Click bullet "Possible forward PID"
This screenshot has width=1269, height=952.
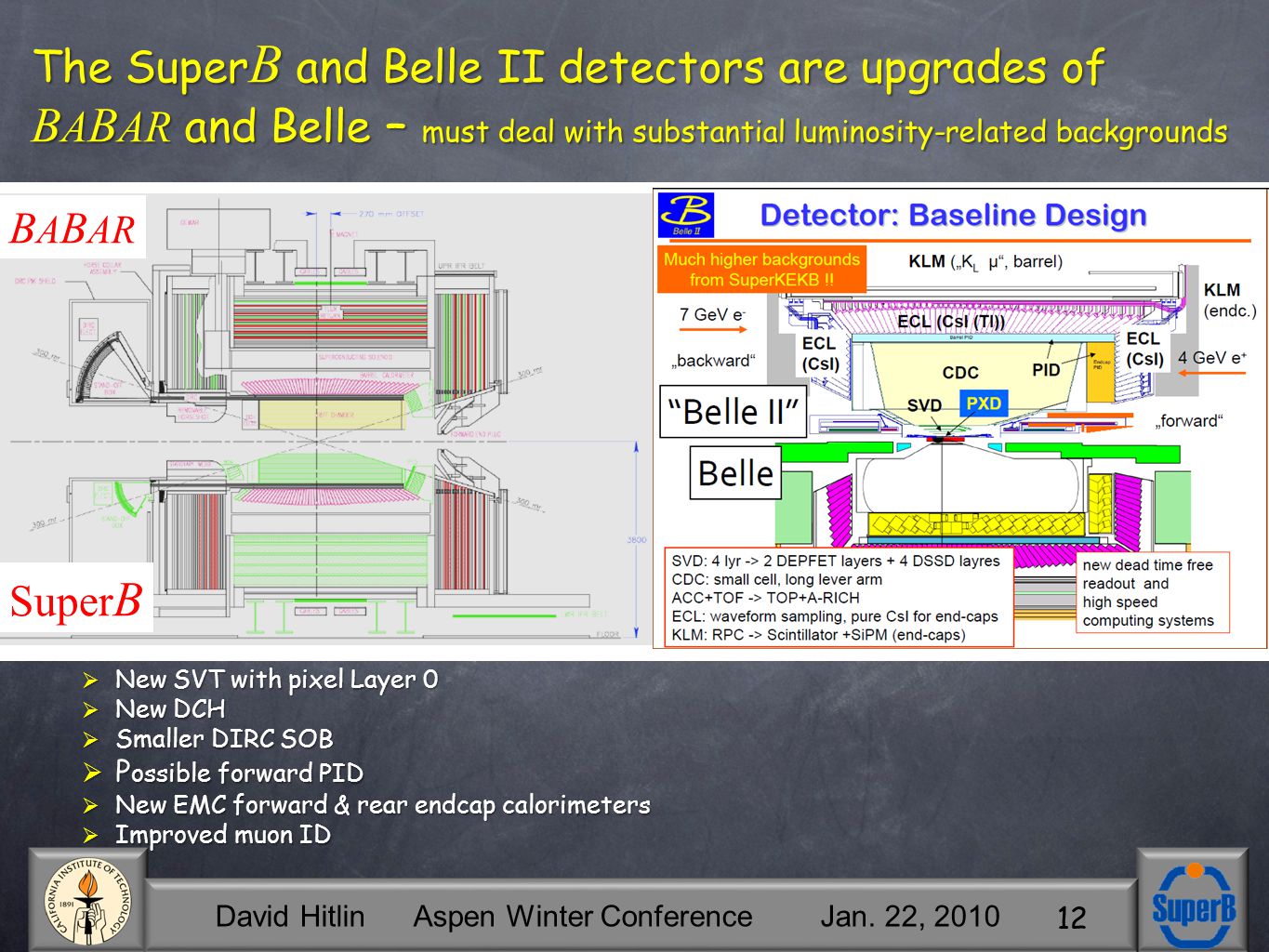tap(239, 773)
